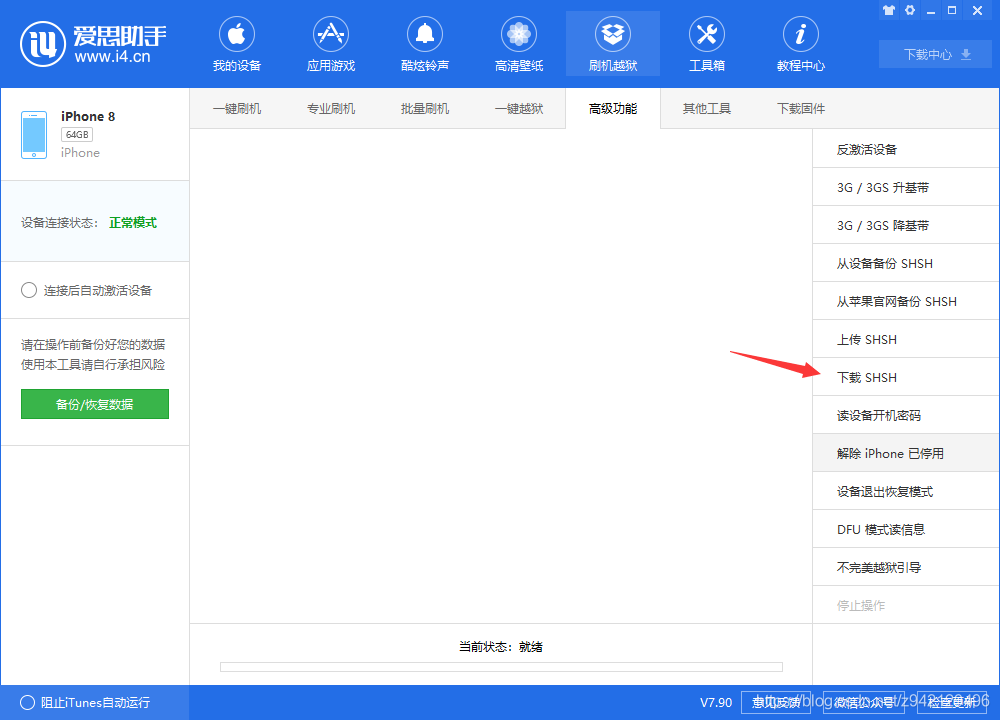The image size is (1000, 720).
Task: Close the 爱思助手 window
Action: point(977,10)
